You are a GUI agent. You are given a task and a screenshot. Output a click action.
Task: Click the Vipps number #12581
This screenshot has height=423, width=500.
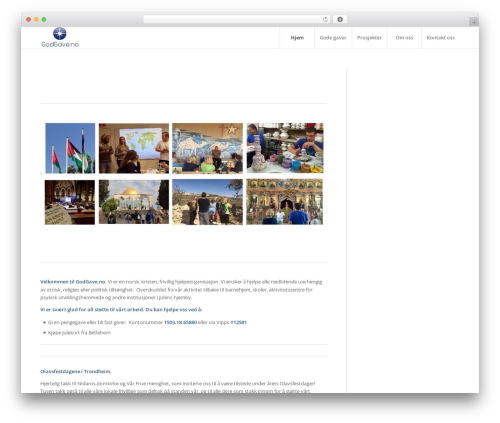(x=238, y=322)
